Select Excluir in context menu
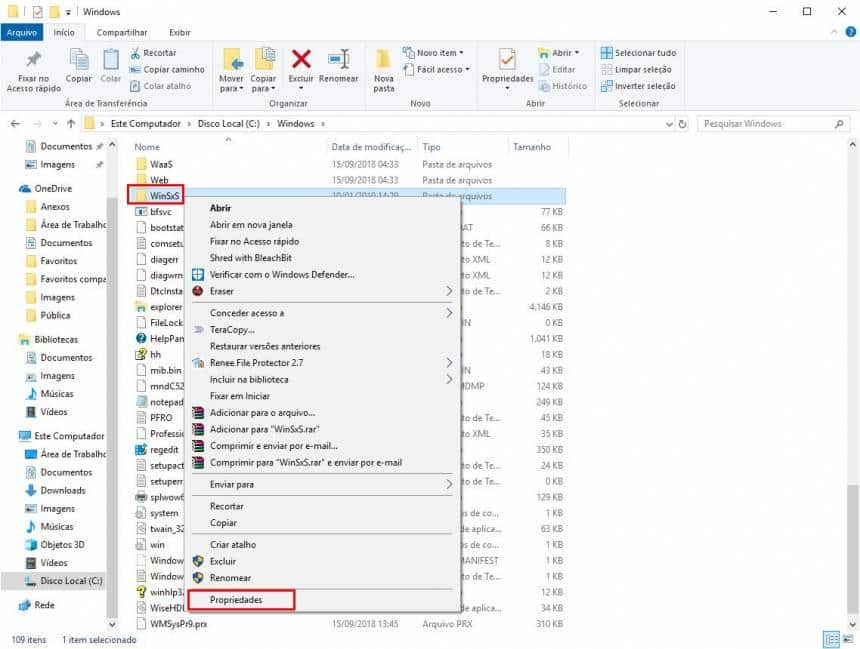The width and height of the screenshot is (860, 649). 324,561
